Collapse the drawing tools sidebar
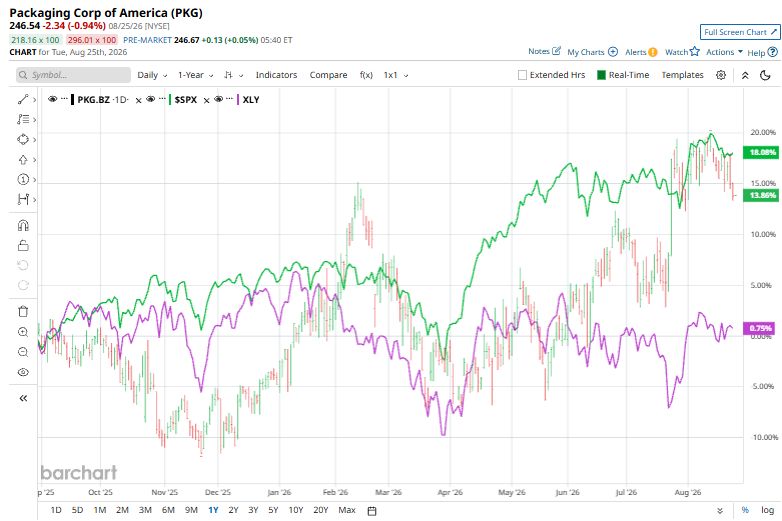The image size is (782, 521). point(23,398)
